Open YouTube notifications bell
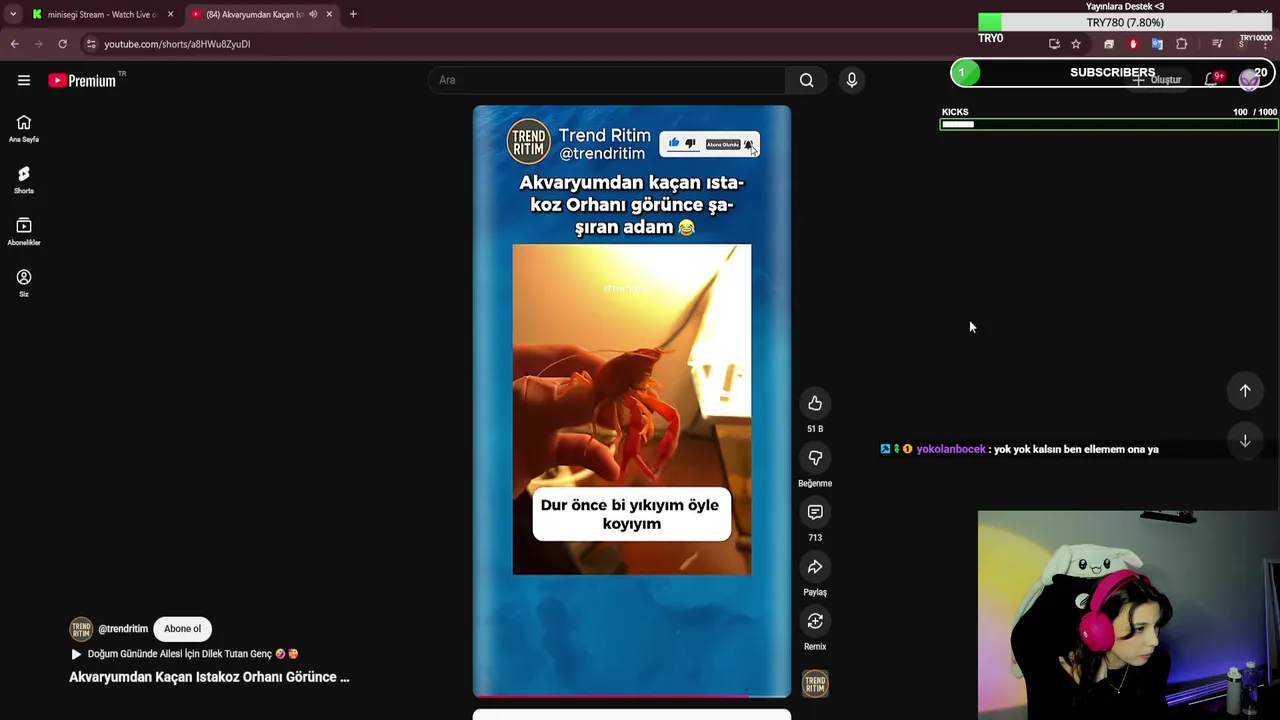 tap(1211, 80)
